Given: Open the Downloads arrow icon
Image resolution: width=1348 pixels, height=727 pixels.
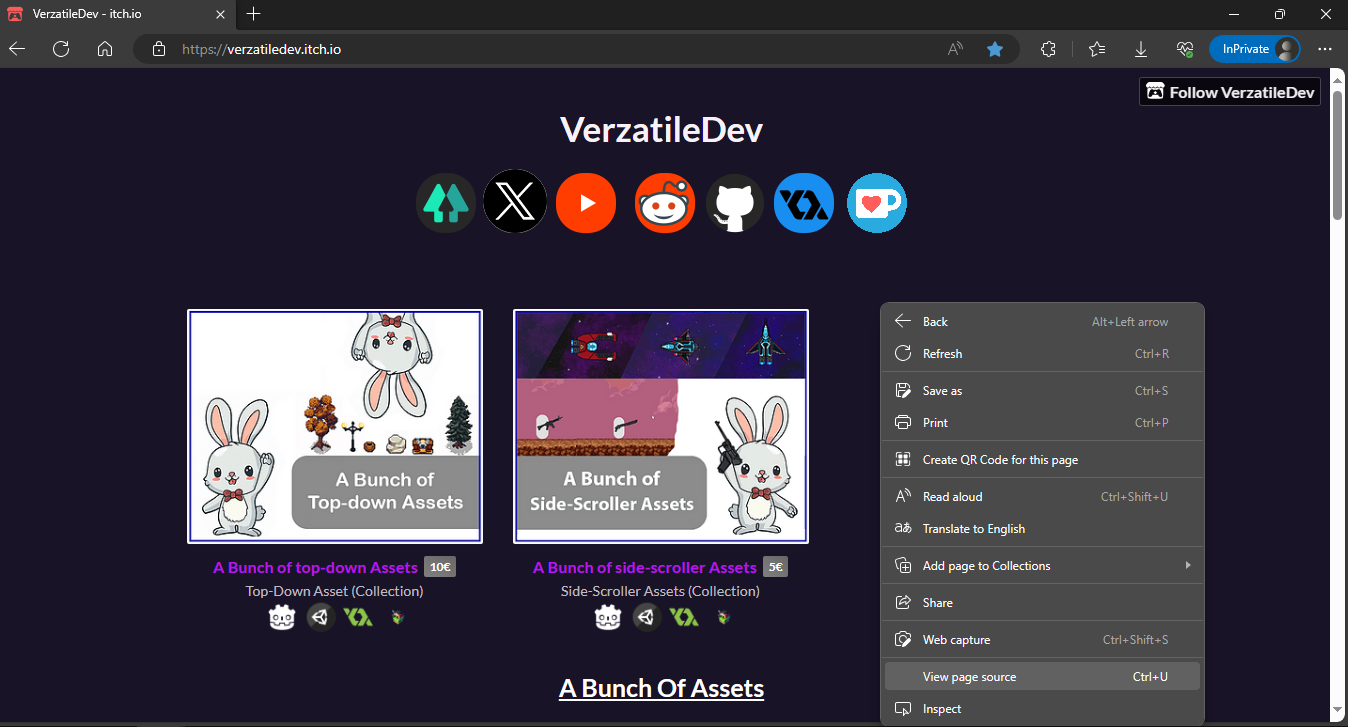Looking at the screenshot, I should pos(1141,49).
